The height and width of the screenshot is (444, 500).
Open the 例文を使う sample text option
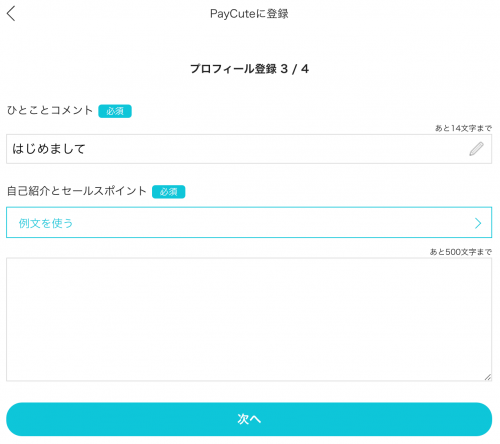click(249, 222)
